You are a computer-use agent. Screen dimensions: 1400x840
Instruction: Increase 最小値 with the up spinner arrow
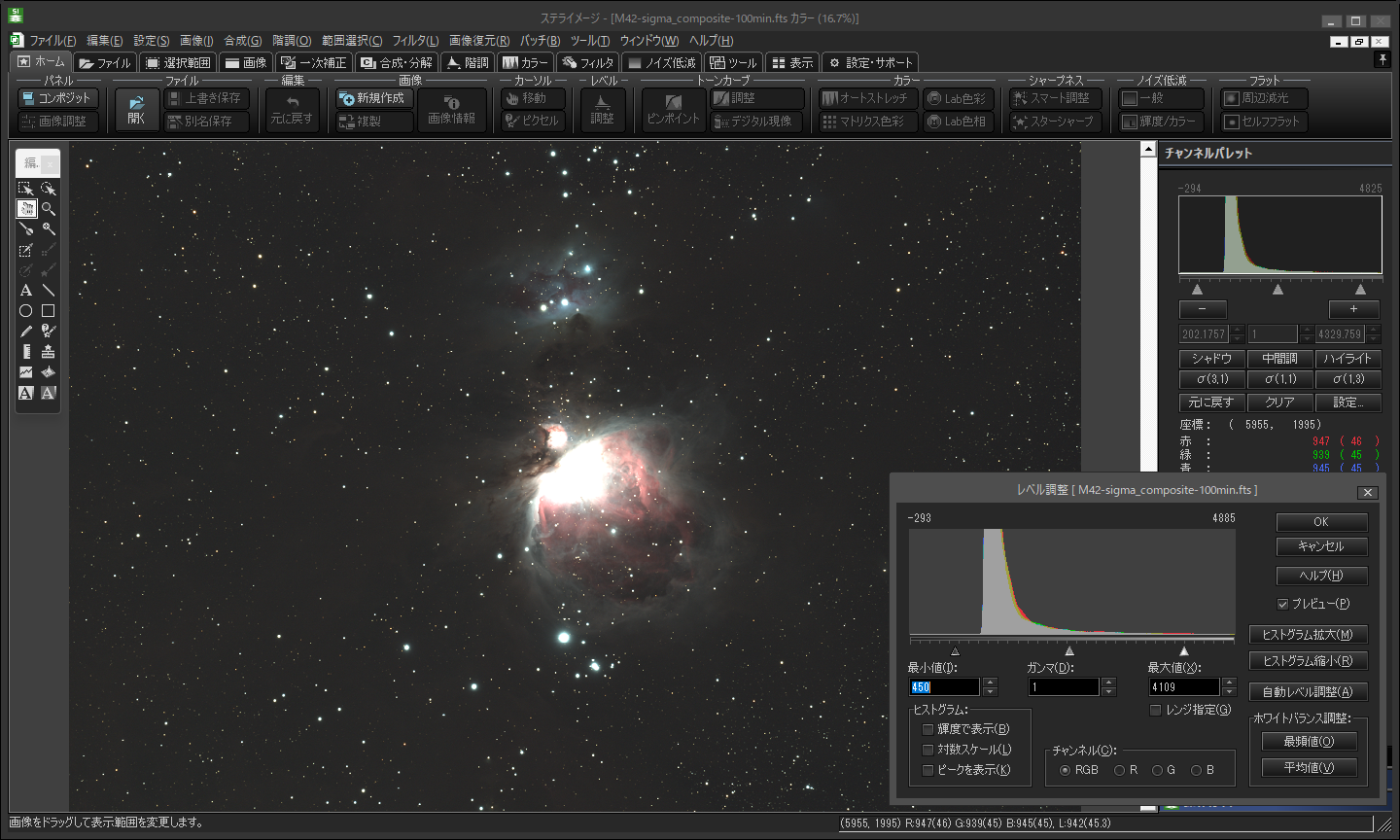coord(990,682)
